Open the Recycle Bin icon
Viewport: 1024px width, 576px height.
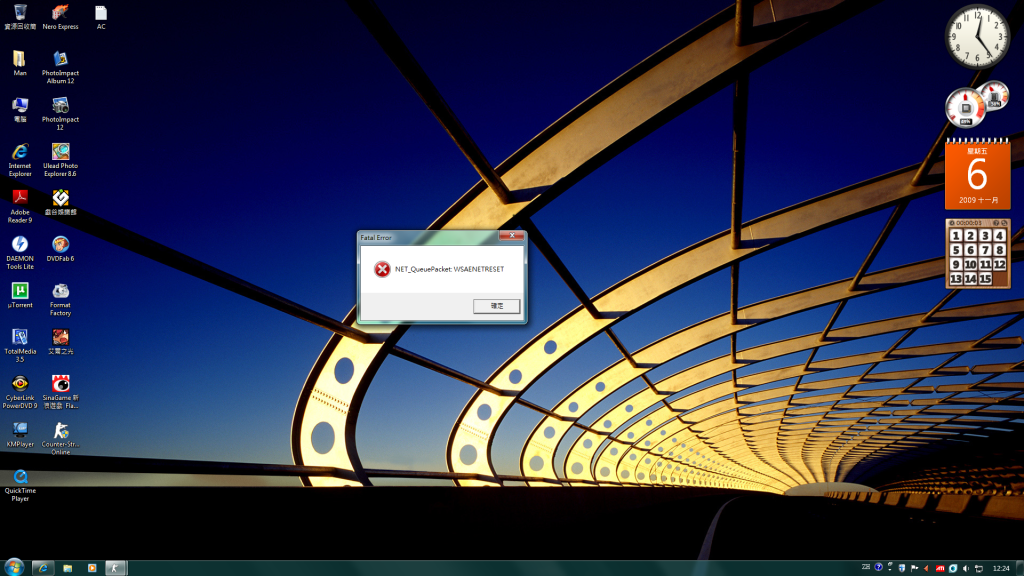(x=20, y=13)
